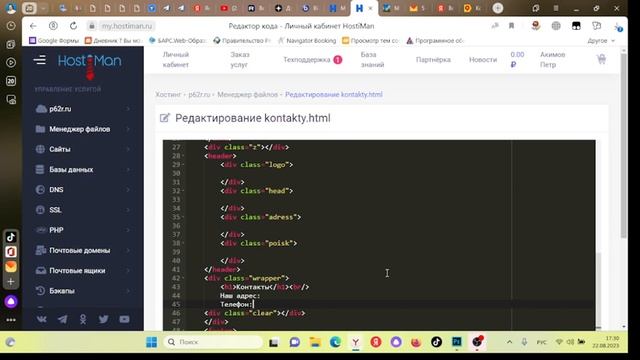Expand the Бэкапы chevron arrow
Image resolution: width=640 pixels, height=360 pixels.
pos(128,291)
